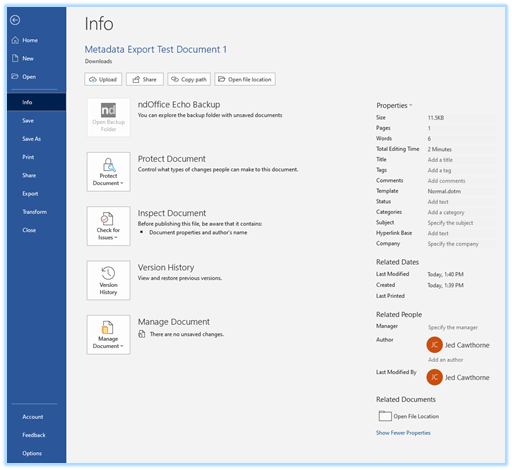Click the 11.5KB size value
Screen dimensions: 512x470
click(436, 118)
